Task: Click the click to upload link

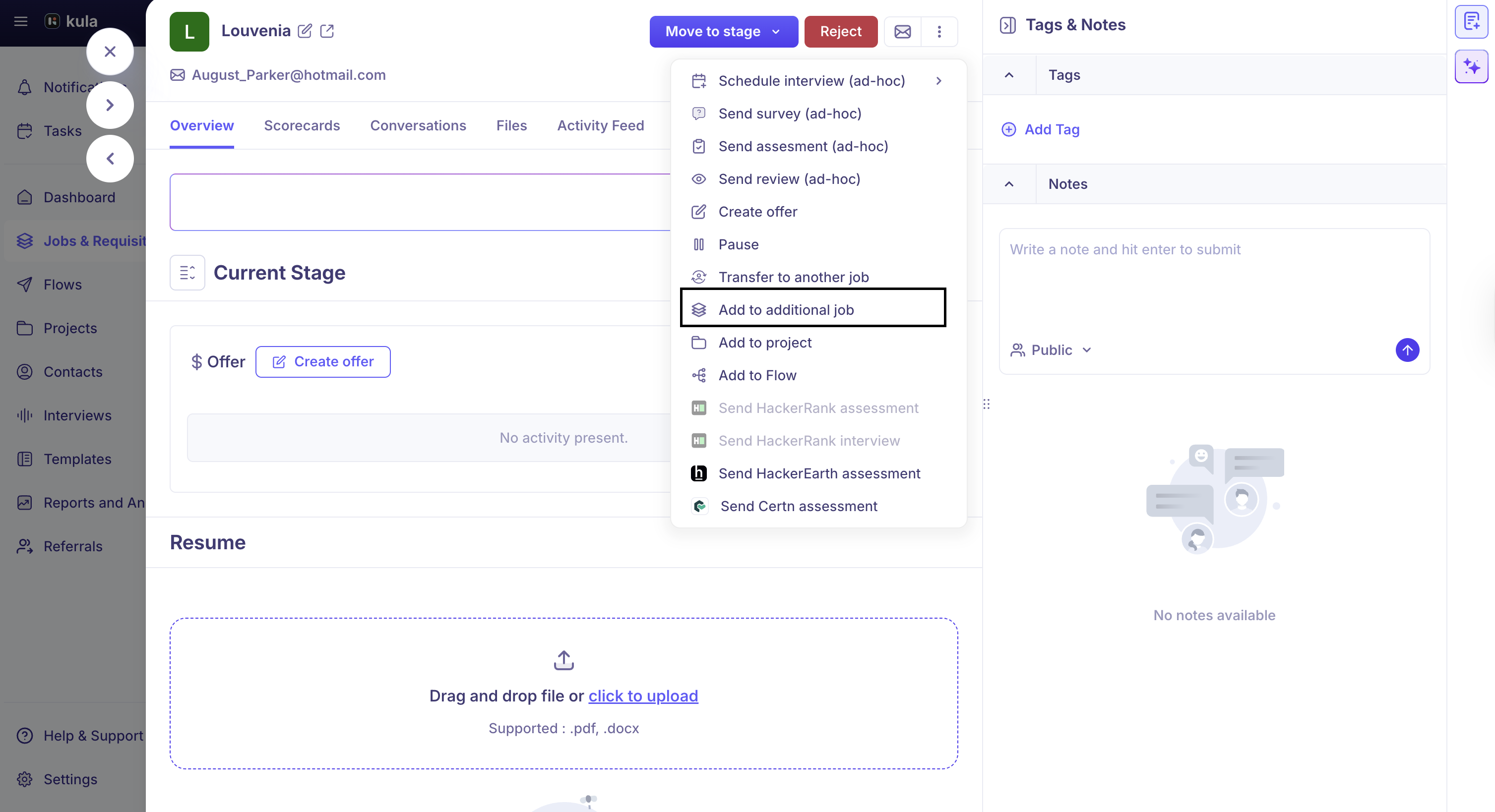Action: tap(642, 696)
